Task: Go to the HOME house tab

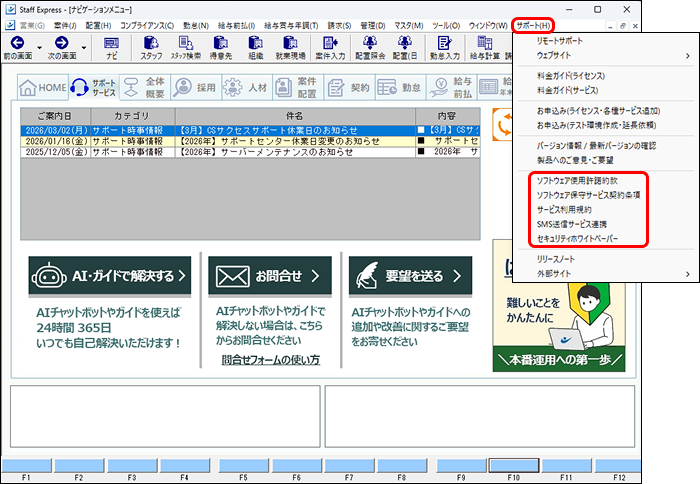Action: pyautogui.click(x=43, y=88)
